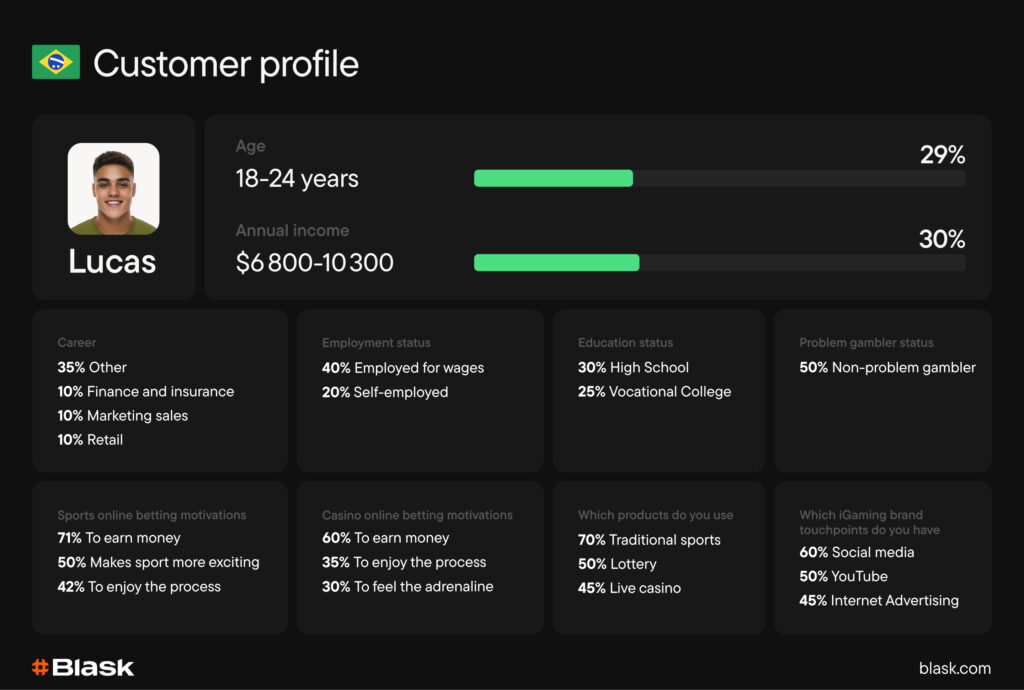Click the 50% YouTube touchpoint entry
This screenshot has height=690, width=1024.
843,576
